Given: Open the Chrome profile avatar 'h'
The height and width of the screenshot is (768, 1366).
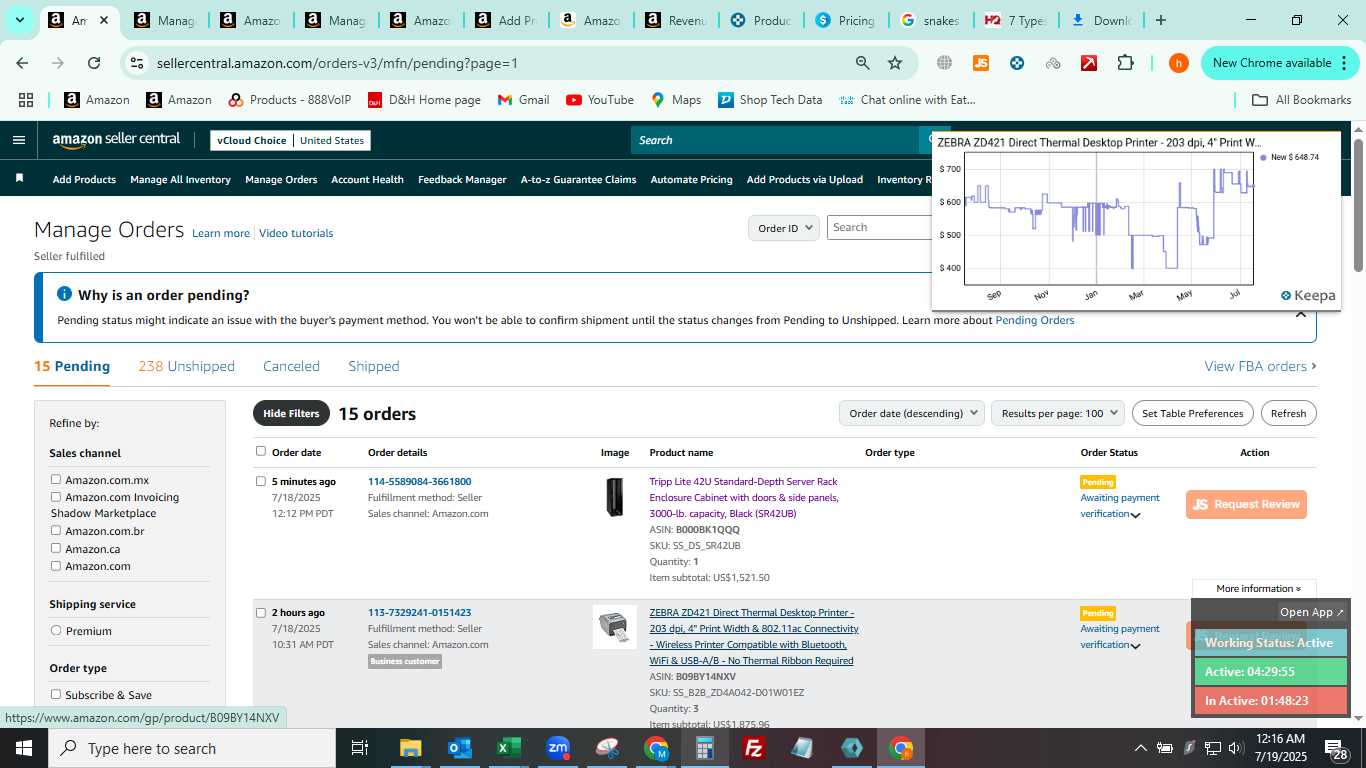Looking at the screenshot, I should 1179,63.
